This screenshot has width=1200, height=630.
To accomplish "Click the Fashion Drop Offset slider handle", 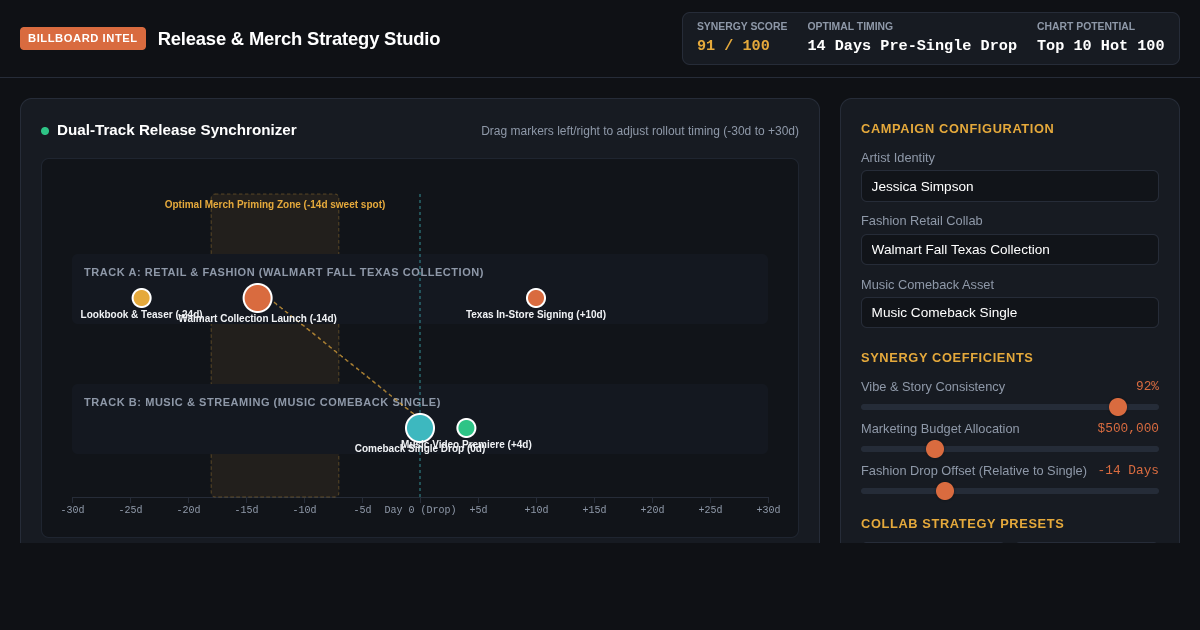I will point(945,491).
